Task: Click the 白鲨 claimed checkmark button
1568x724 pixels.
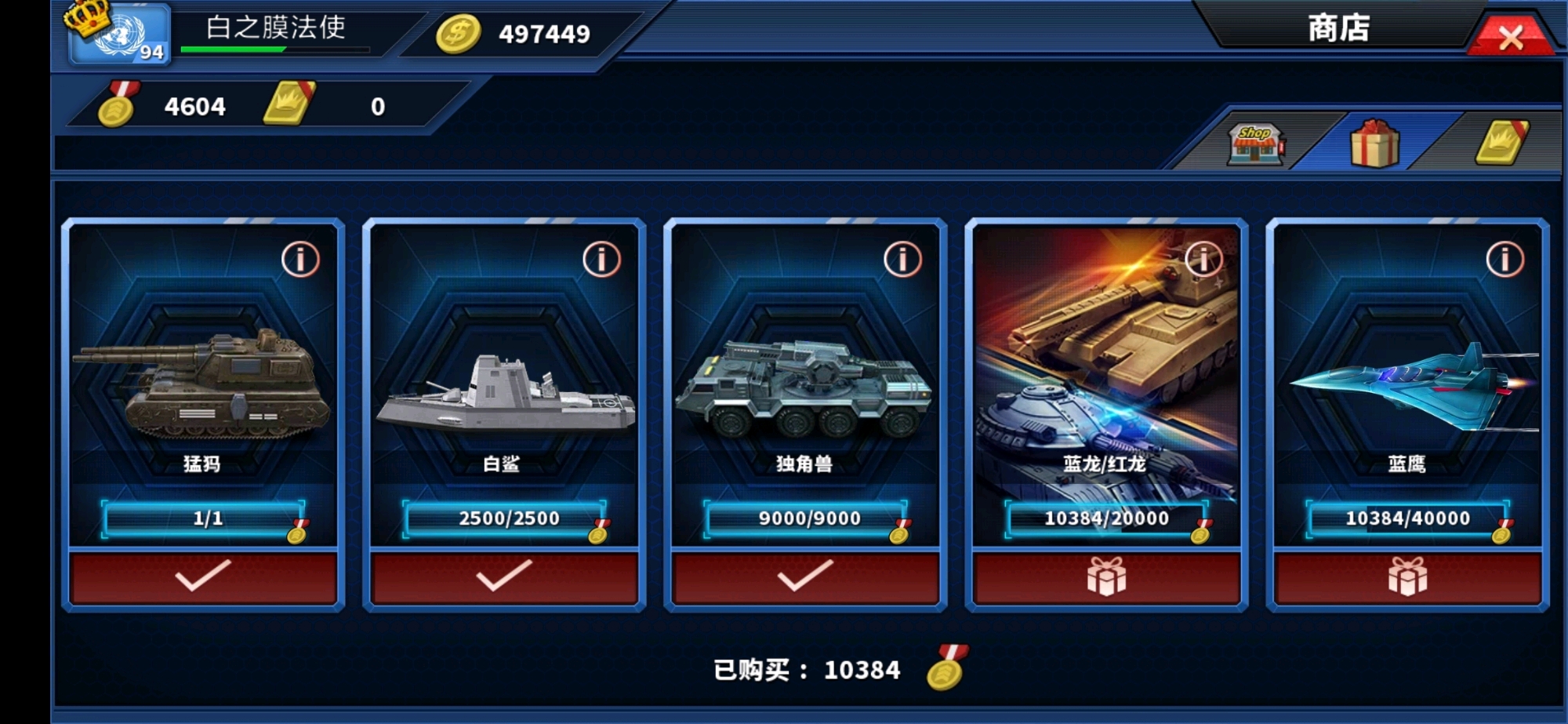Action: (x=504, y=577)
